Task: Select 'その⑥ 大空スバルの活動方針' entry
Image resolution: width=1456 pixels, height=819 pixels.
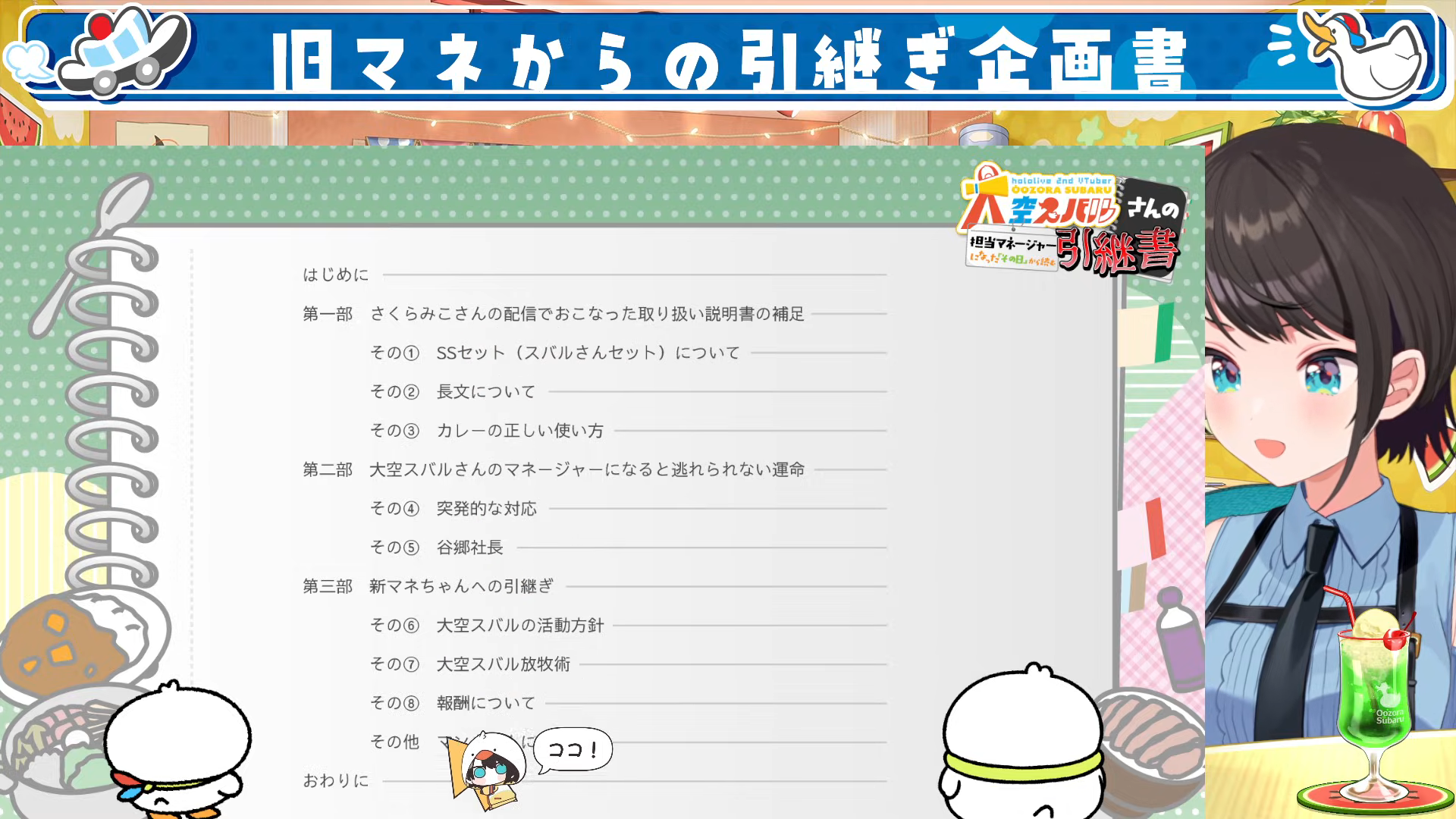Action: pyautogui.click(x=487, y=626)
